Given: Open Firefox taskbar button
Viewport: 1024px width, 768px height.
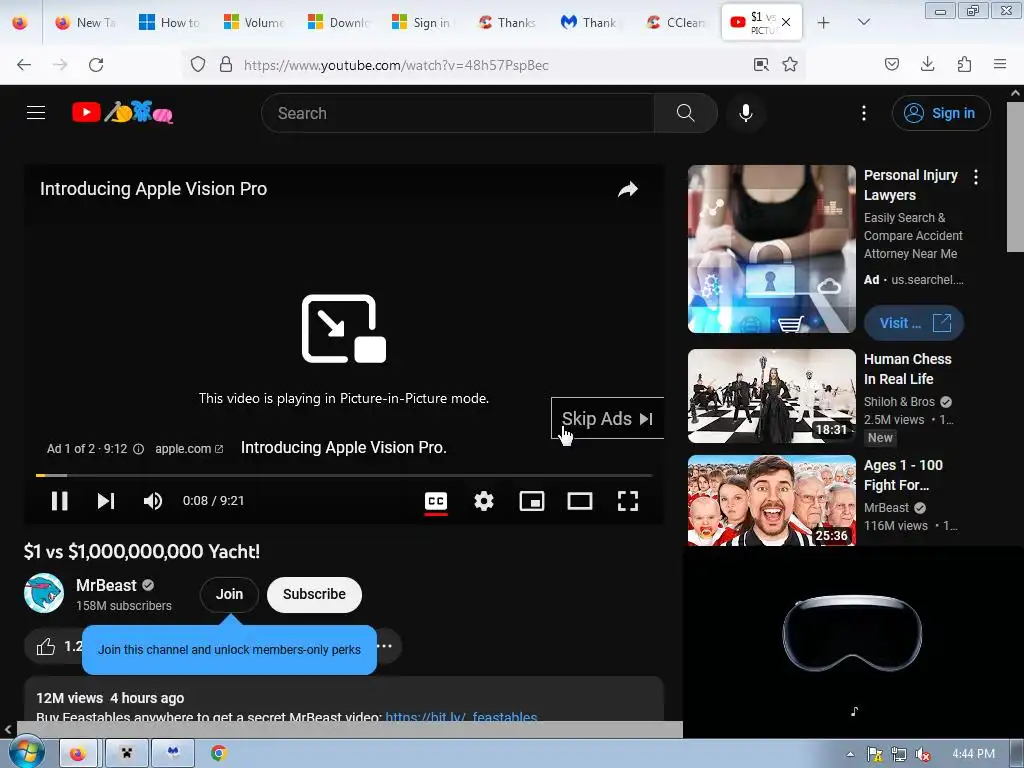Looking at the screenshot, I should click(78, 753).
